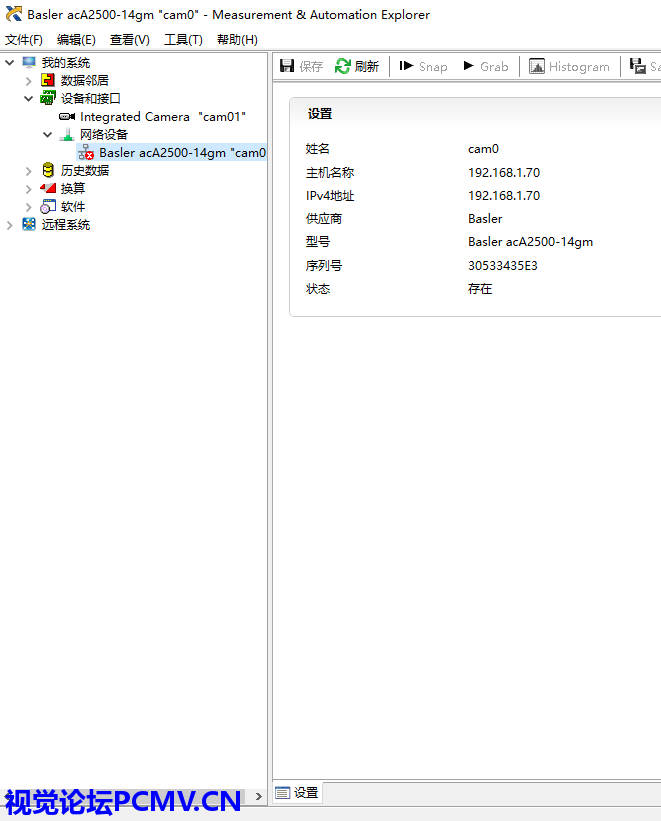Screen dimensions: 661x821
Task: Click the Save (保存) floppy disk icon
Action: click(288, 66)
